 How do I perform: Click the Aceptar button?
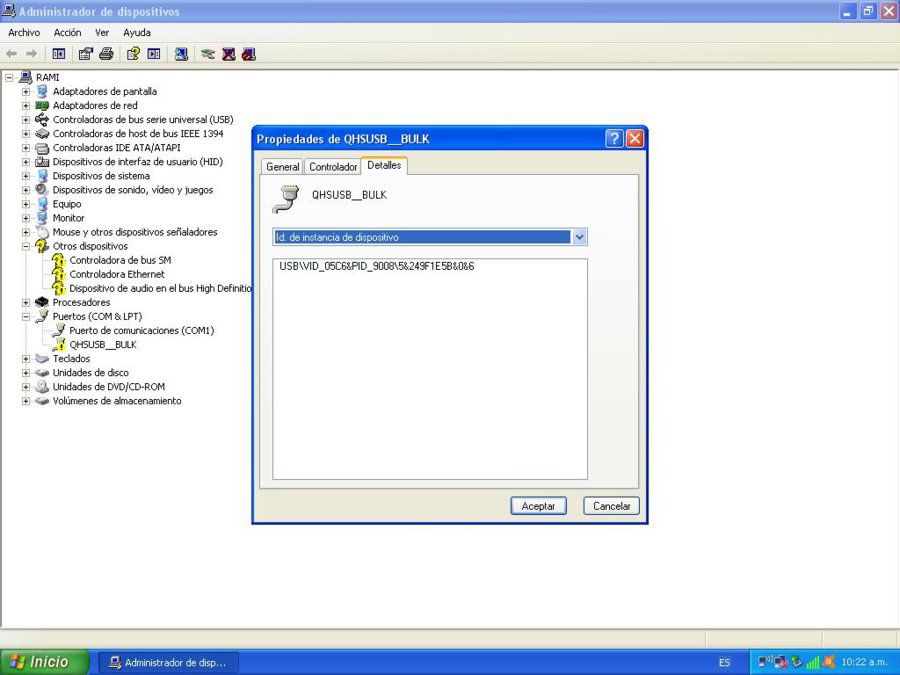point(538,506)
